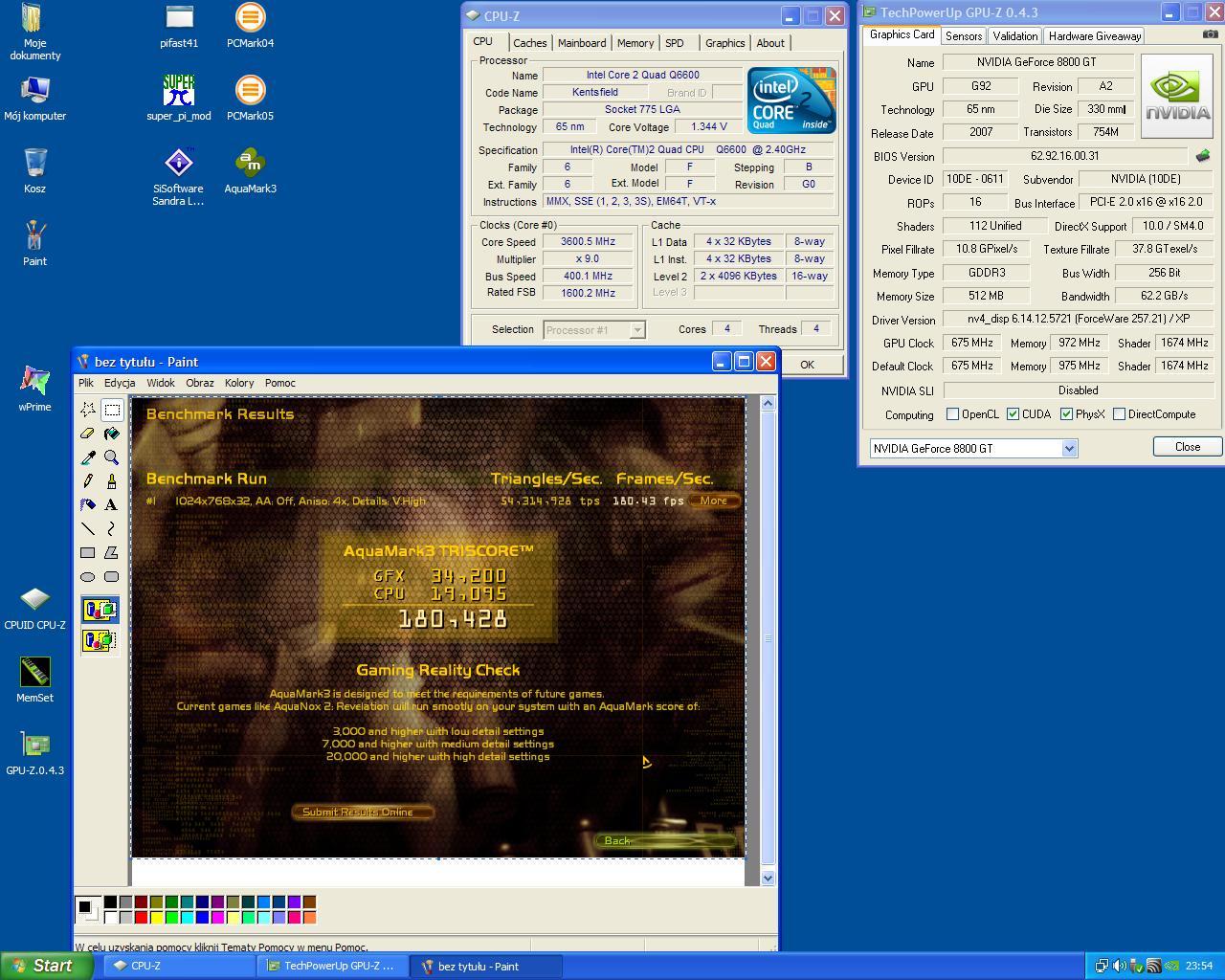Select the Rectangle shape tool
Image resolution: width=1225 pixels, height=980 pixels.
coord(88,552)
